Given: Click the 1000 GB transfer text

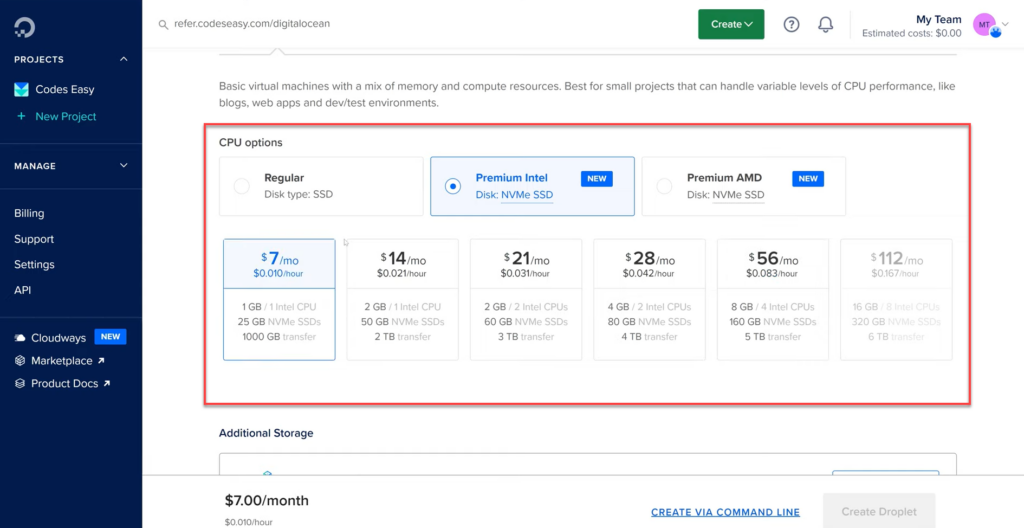Looking at the screenshot, I should click(x=279, y=337).
